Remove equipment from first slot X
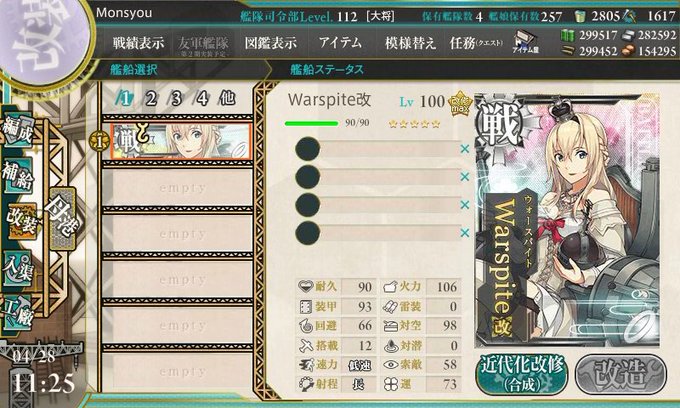The height and width of the screenshot is (408, 680). [465, 149]
